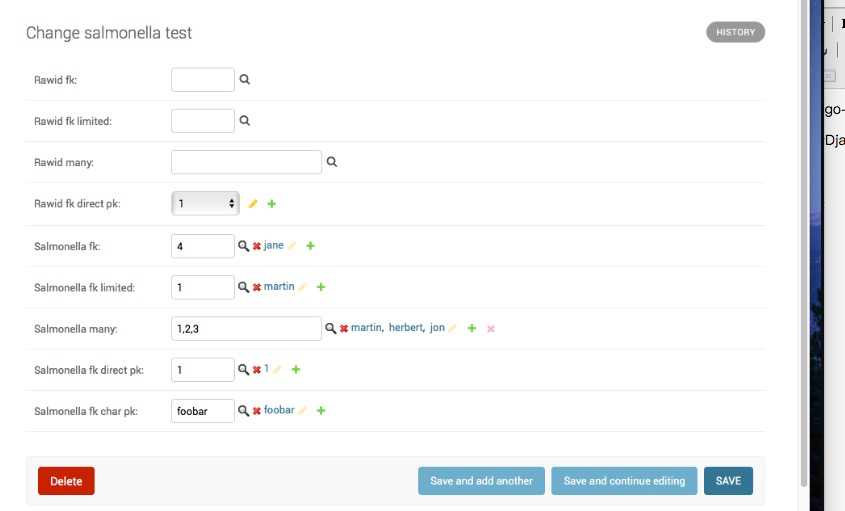Focus the Rawid fk limited input field
The height and width of the screenshot is (511, 845).
point(203,121)
